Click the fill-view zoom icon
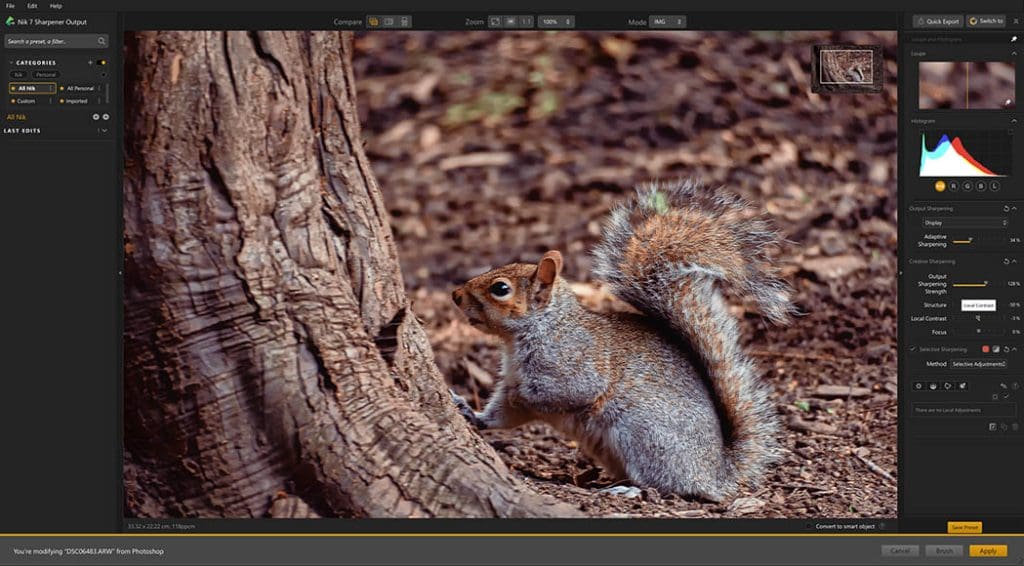Viewport: 1024px width, 566px height. click(511, 22)
